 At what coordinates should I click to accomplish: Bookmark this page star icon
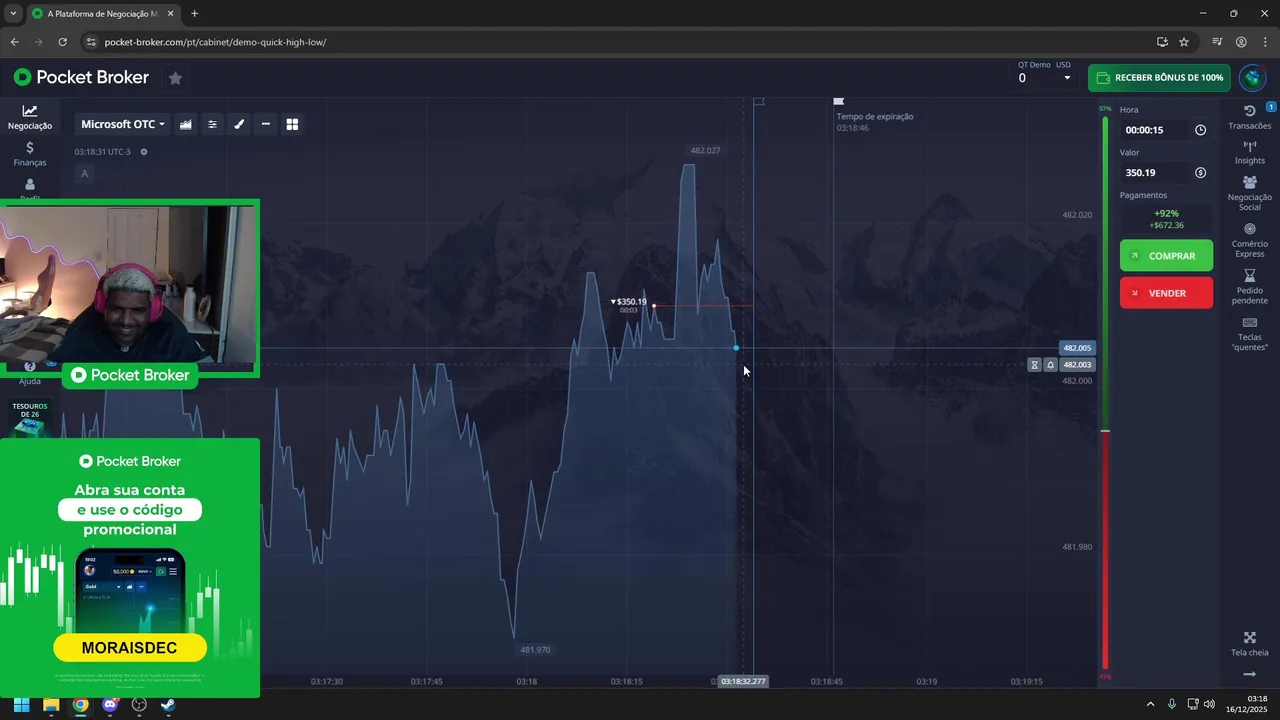click(x=1184, y=42)
